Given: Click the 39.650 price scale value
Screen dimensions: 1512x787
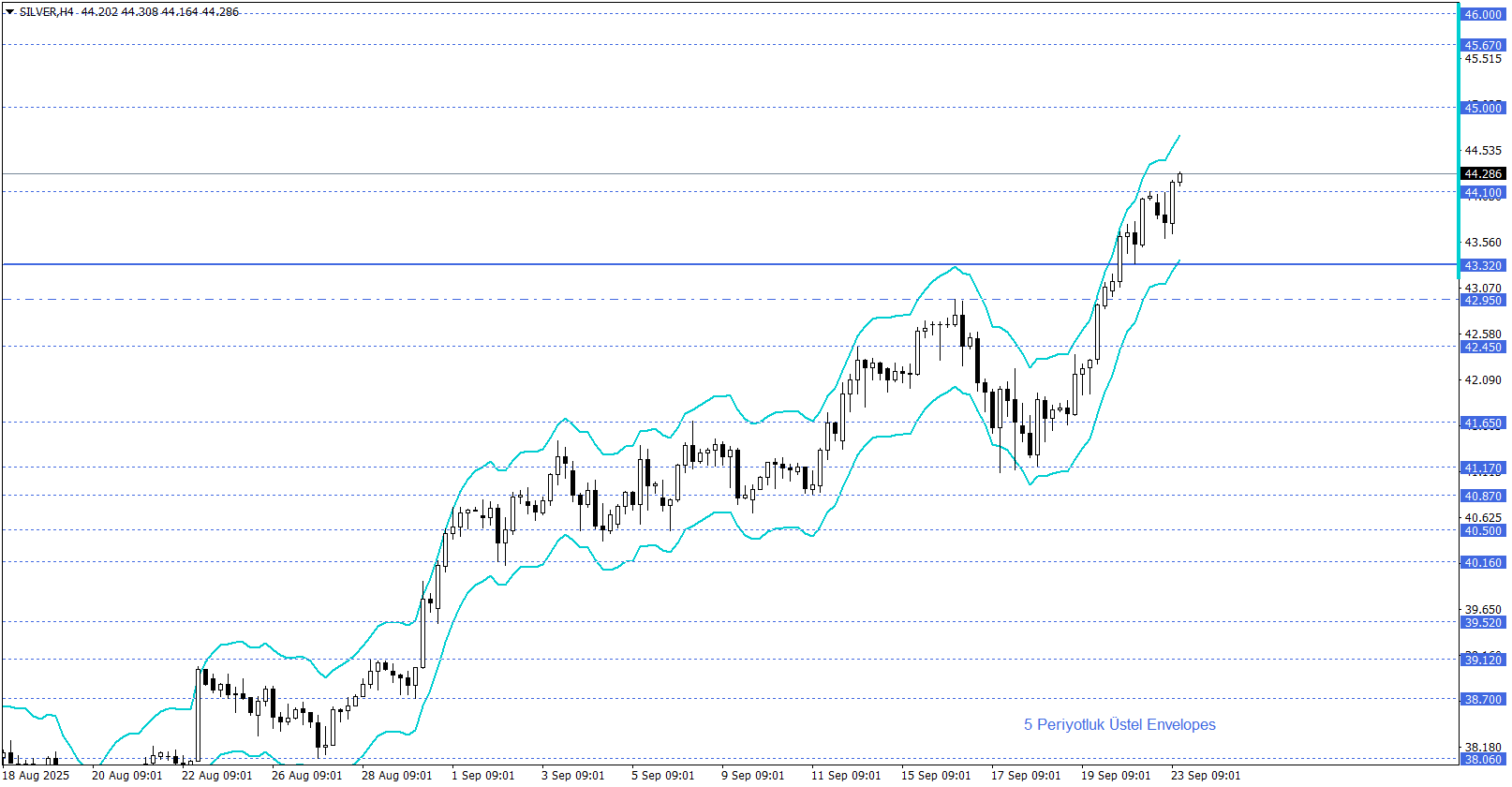Looking at the screenshot, I should (x=1483, y=609).
